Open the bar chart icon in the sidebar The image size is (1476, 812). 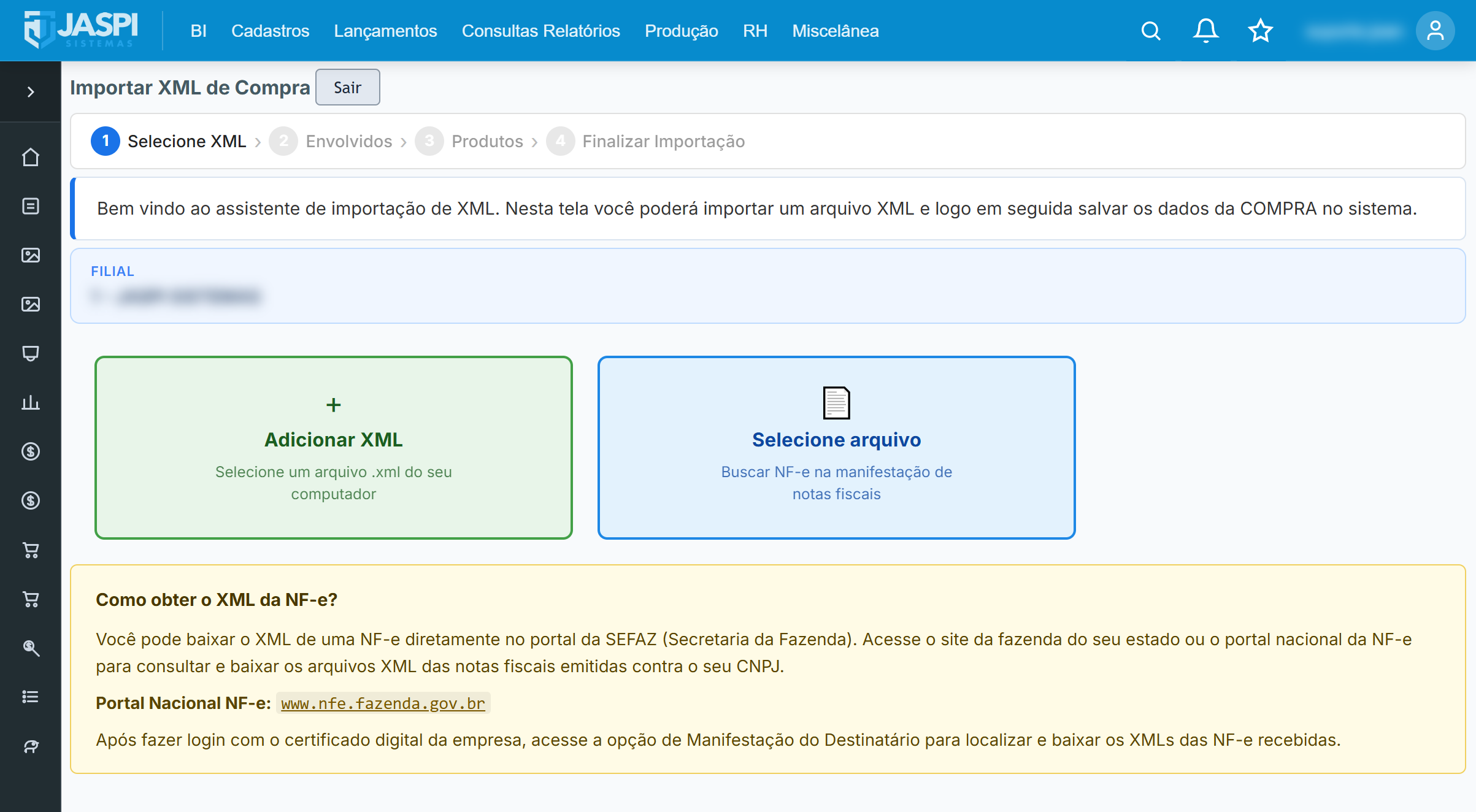point(31,402)
